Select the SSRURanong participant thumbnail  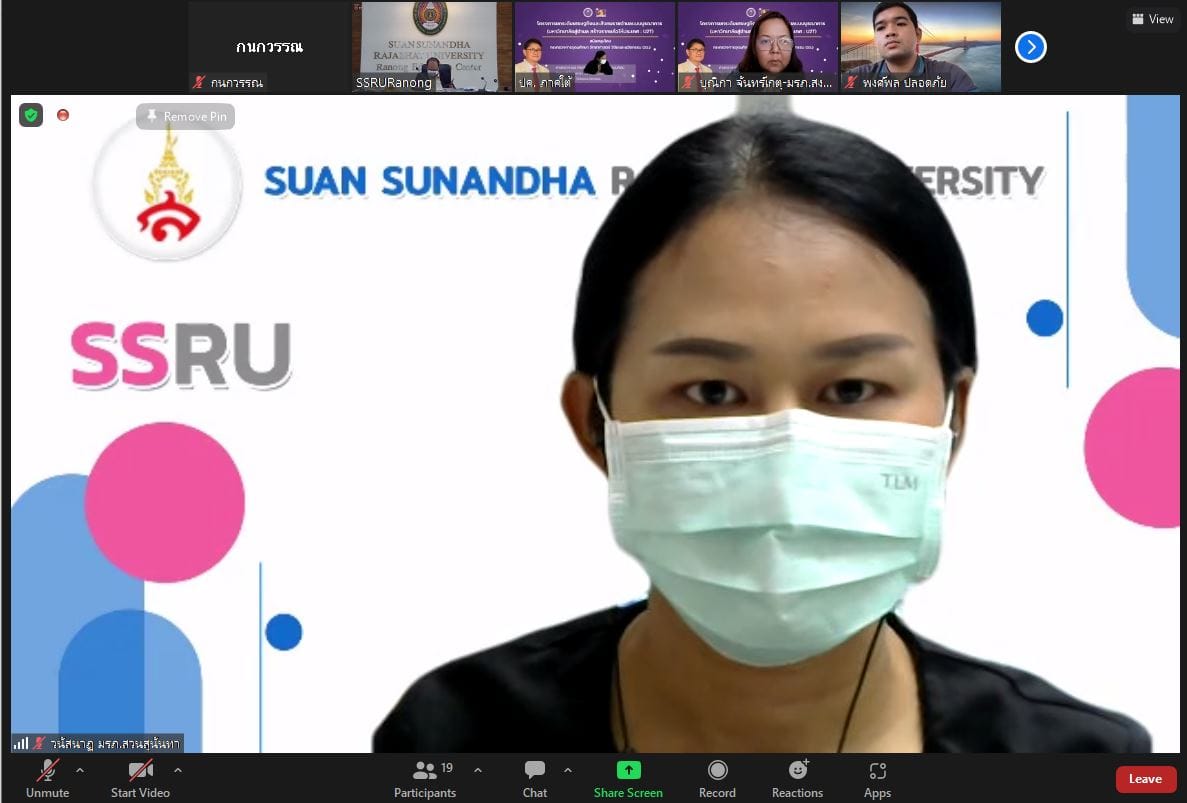pyautogui.click(x=431, y=47)
